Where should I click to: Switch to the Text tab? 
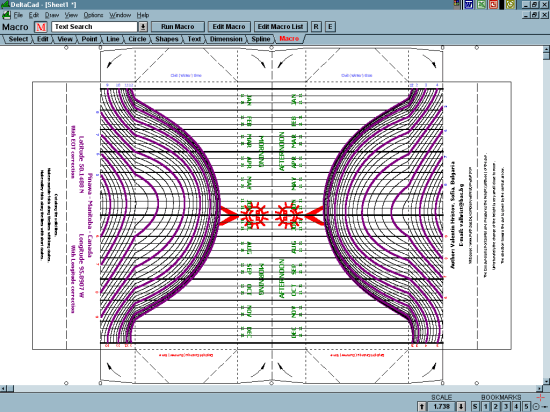click(194, 39)
